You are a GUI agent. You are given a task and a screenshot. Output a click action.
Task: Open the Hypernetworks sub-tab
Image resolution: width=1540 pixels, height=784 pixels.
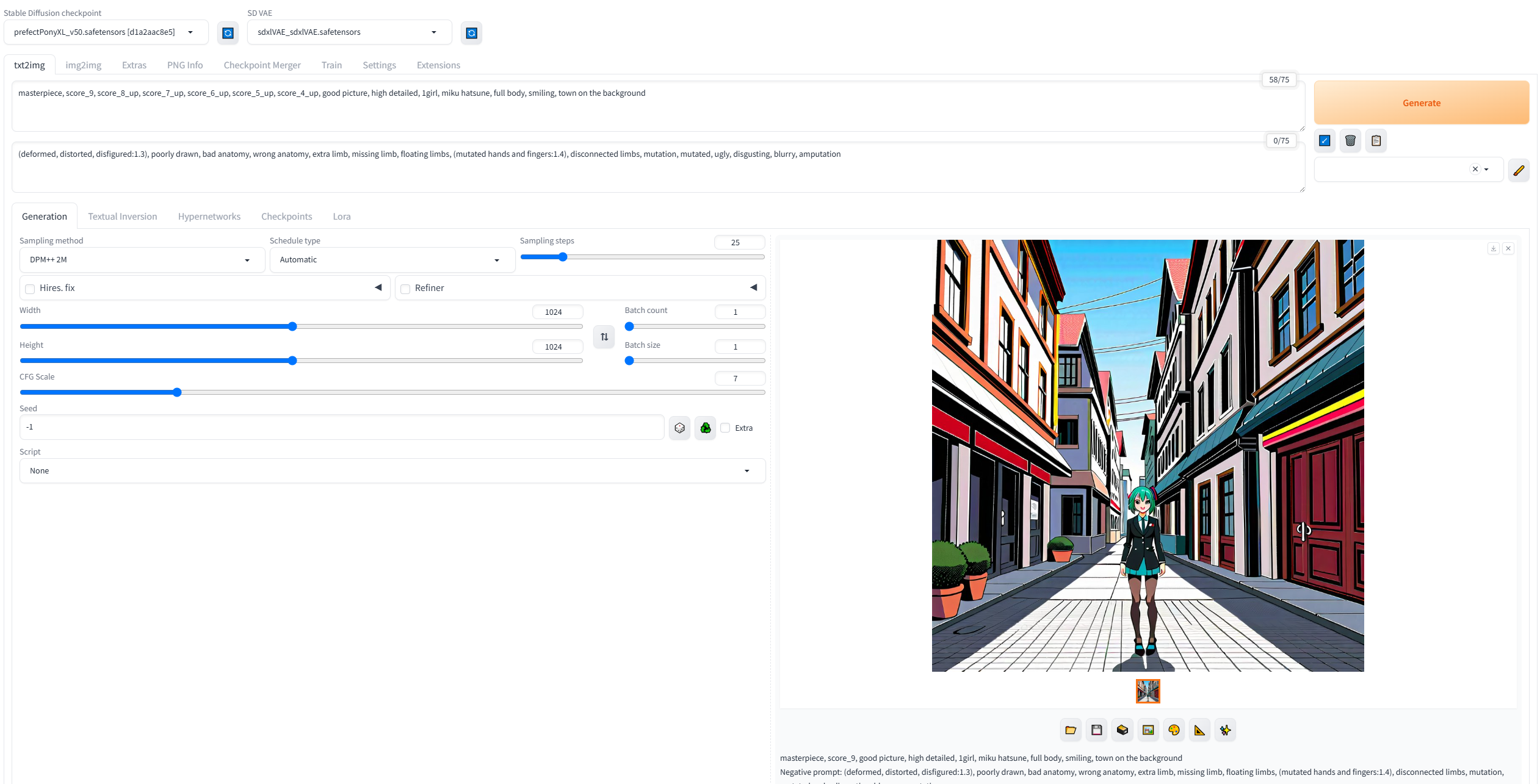click(209, 217)
